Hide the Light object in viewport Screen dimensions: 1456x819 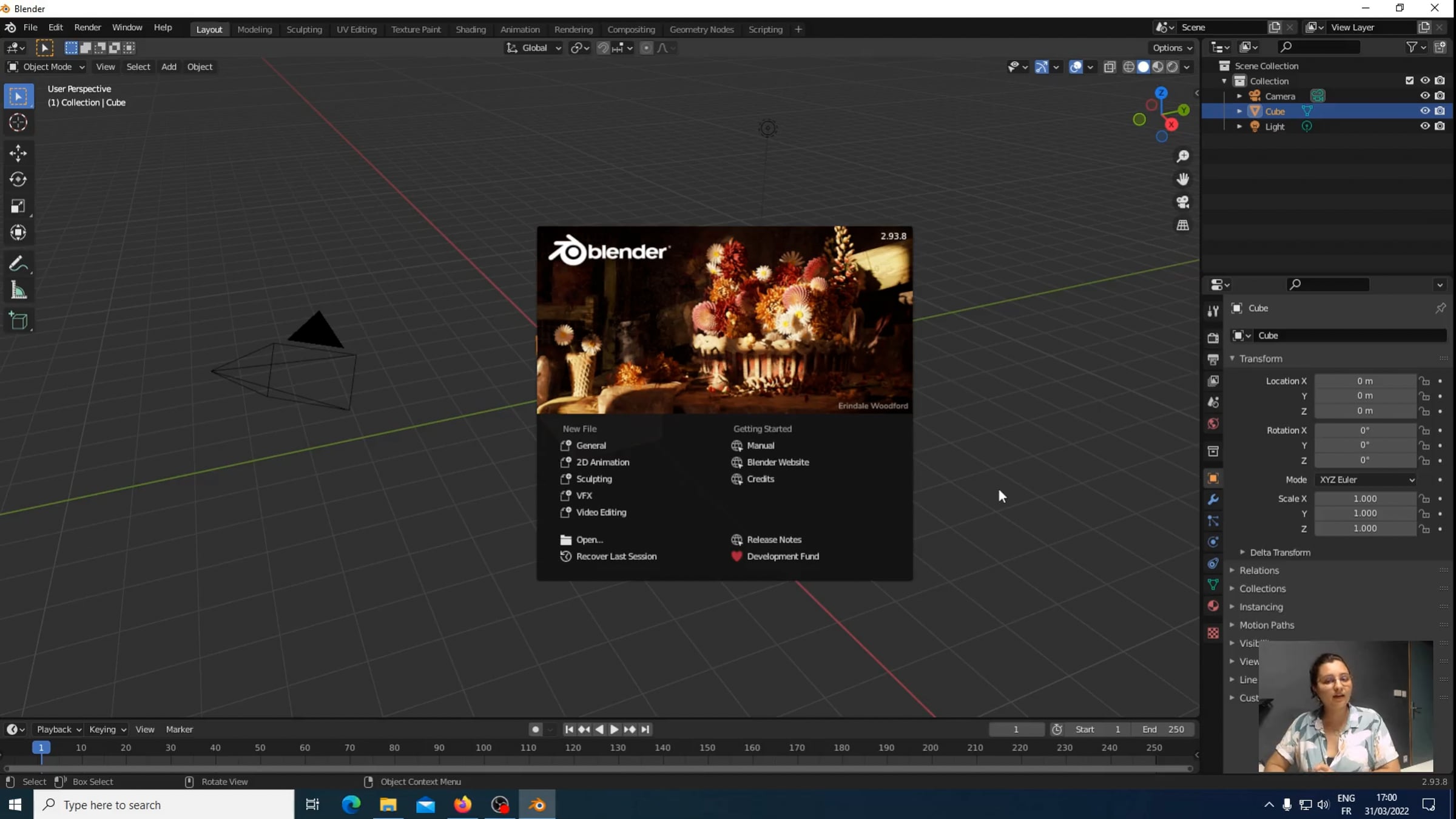1424,126
